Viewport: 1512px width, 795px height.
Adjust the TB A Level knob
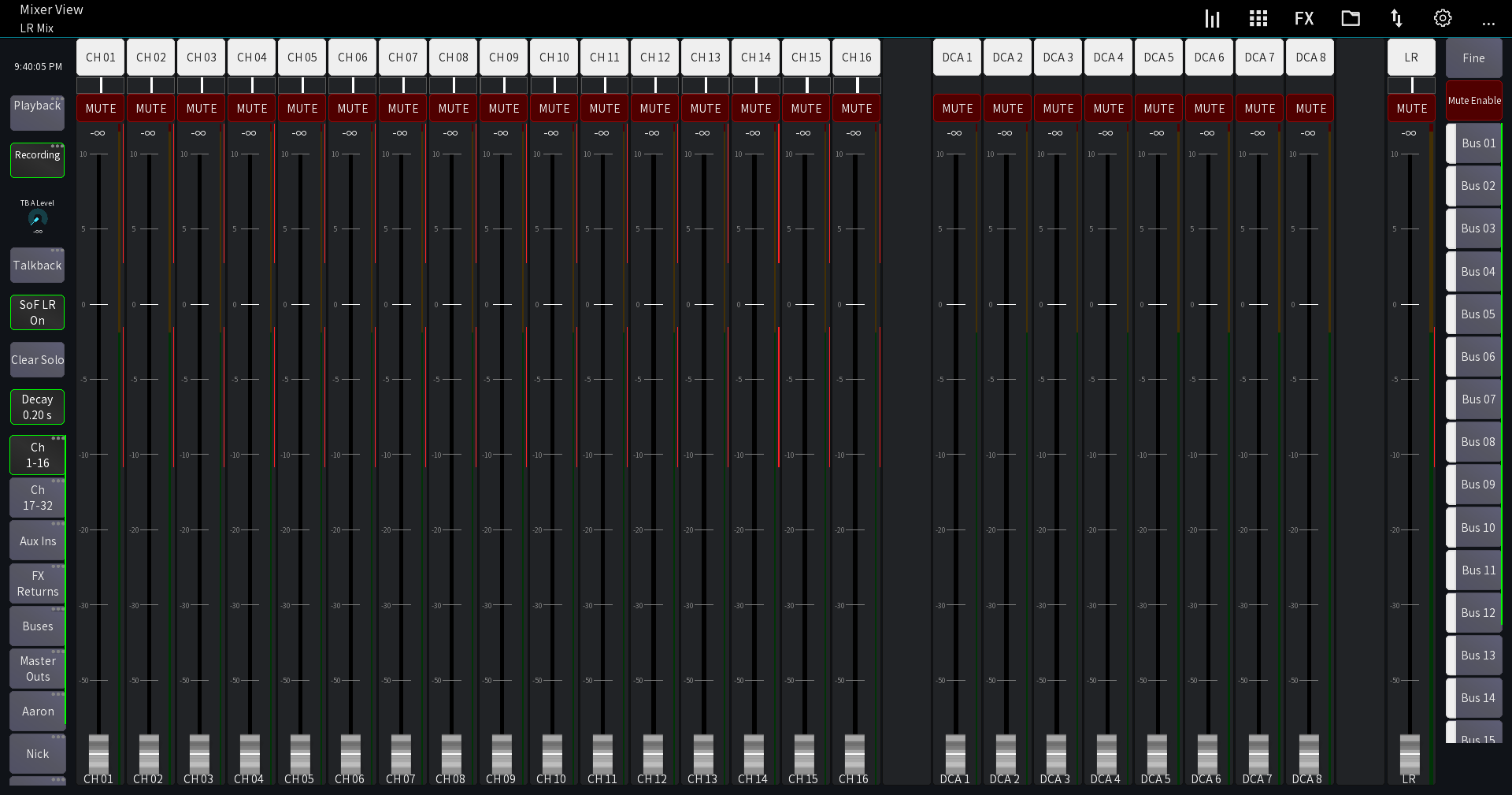point(36,219)
